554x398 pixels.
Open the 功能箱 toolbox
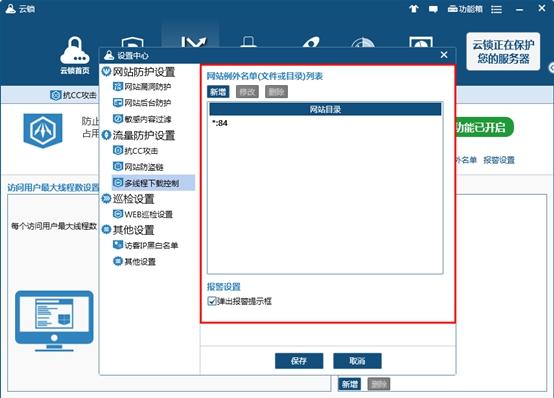tap(465, 9)
